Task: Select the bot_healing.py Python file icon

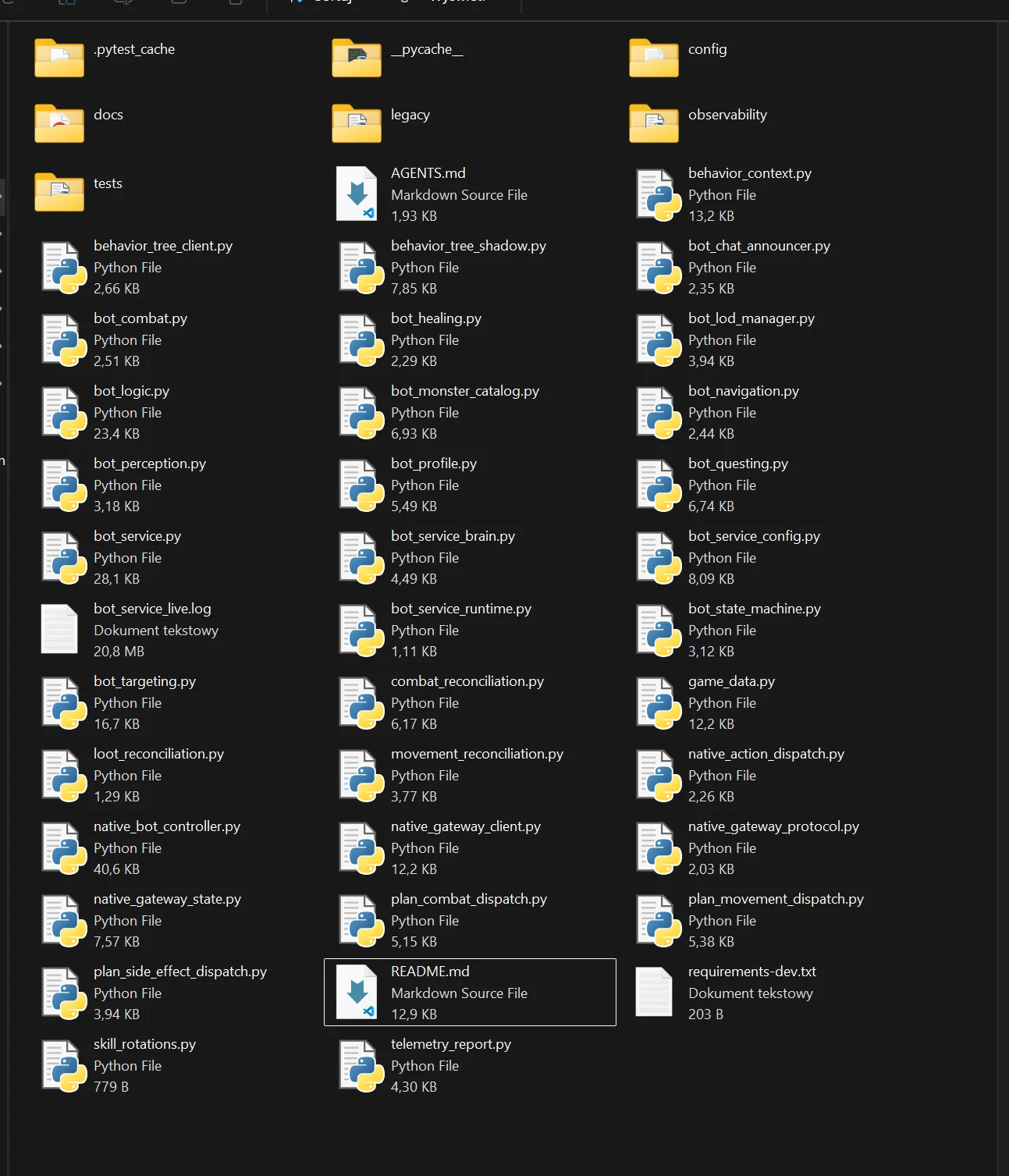Action: (x=361, y=340)
